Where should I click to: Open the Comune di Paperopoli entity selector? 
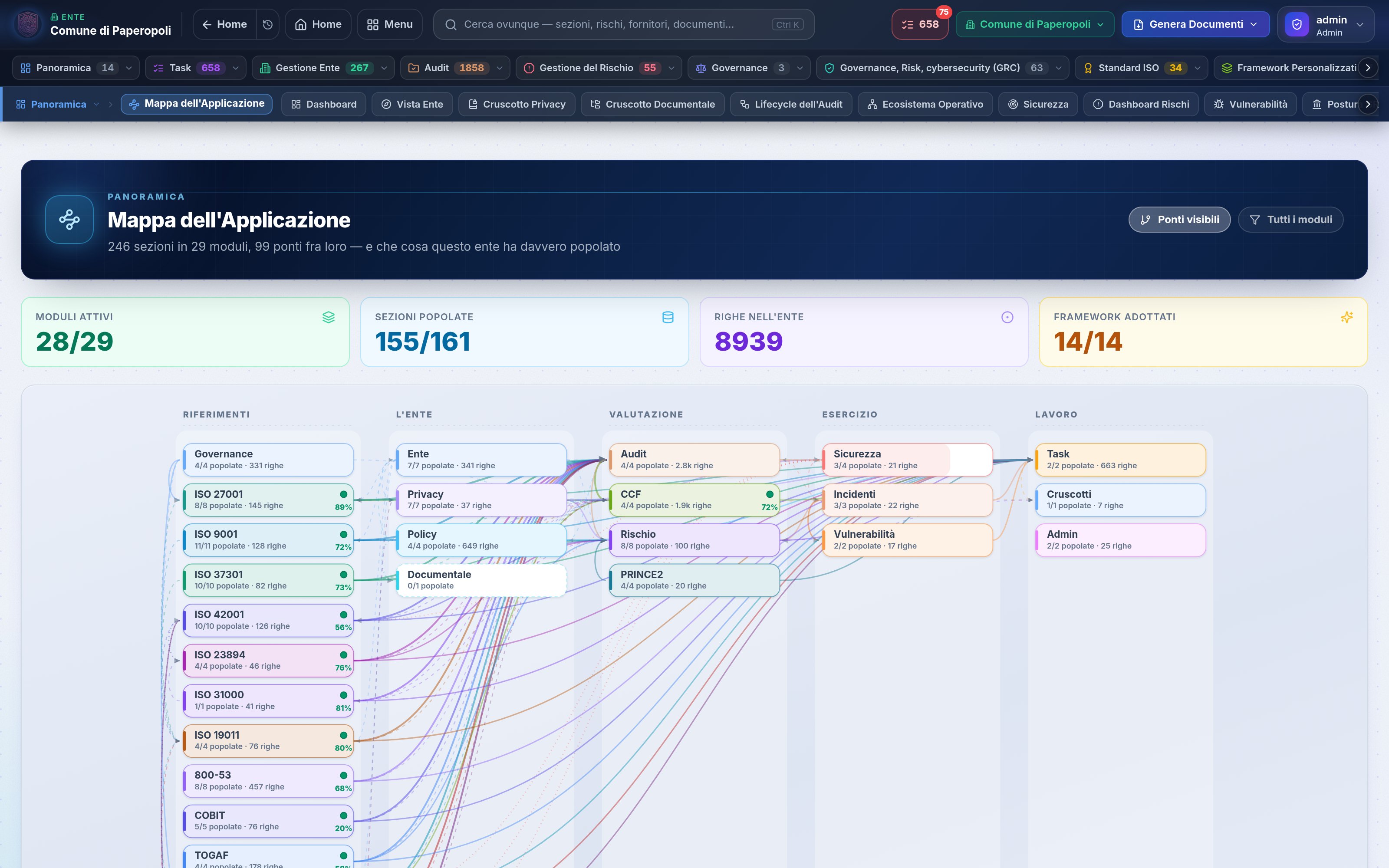pos(1035,24)
